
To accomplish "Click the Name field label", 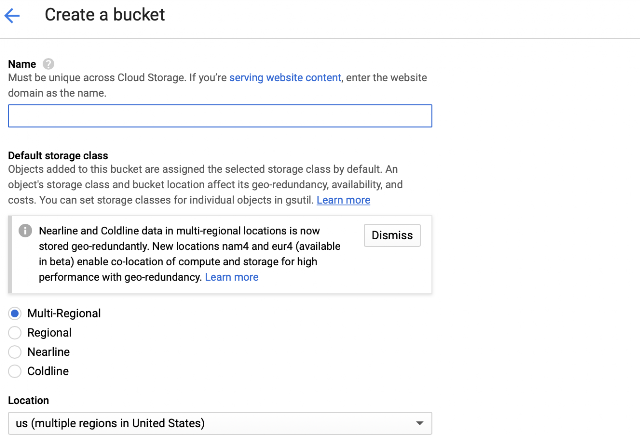I will tap(22, 64).
